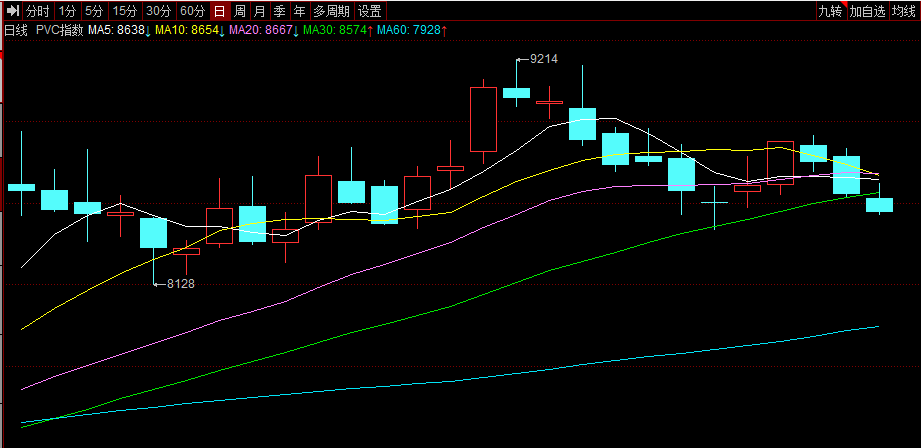Select the 1分 one-minute period tab

(68, 10)
